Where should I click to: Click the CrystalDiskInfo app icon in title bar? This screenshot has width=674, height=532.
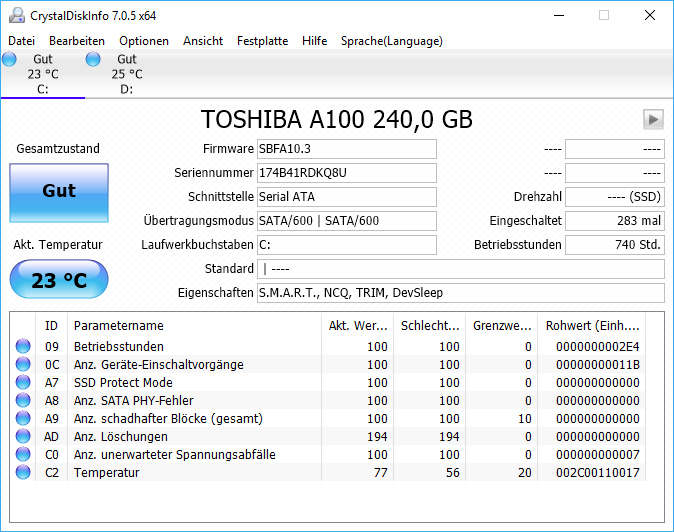point(14,16)
